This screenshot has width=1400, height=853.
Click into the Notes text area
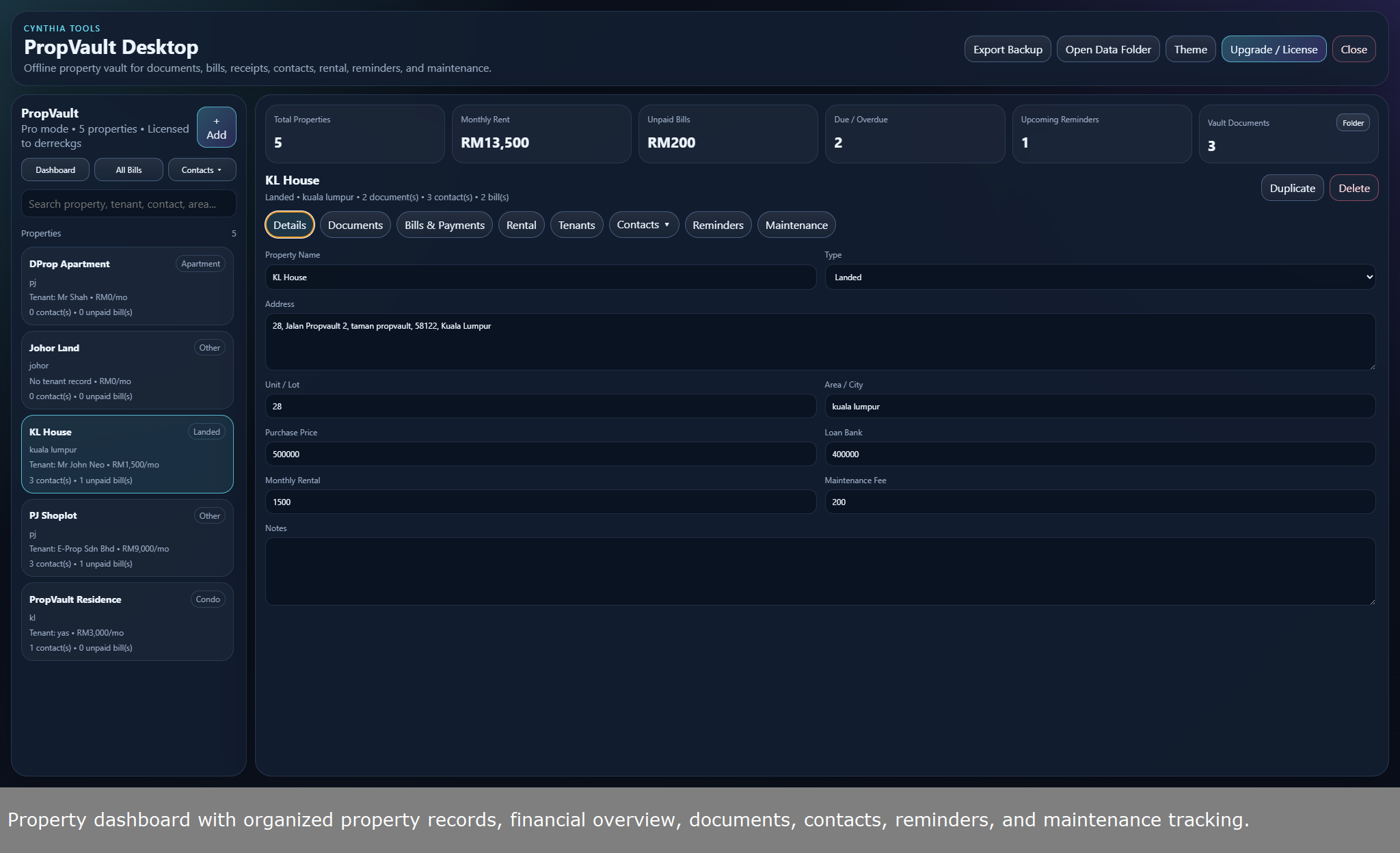coord(820,571)
